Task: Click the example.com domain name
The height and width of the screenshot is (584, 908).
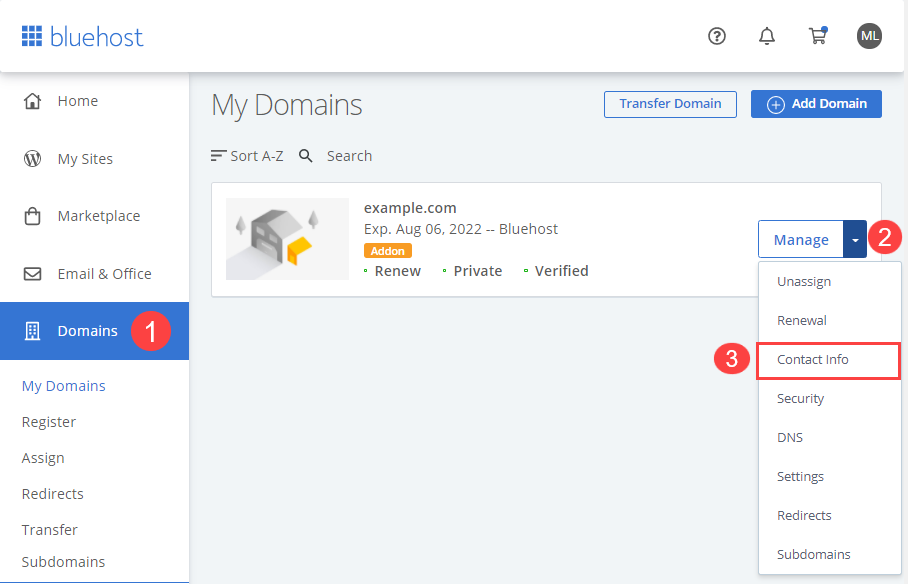Action: [x=410, y=208]
